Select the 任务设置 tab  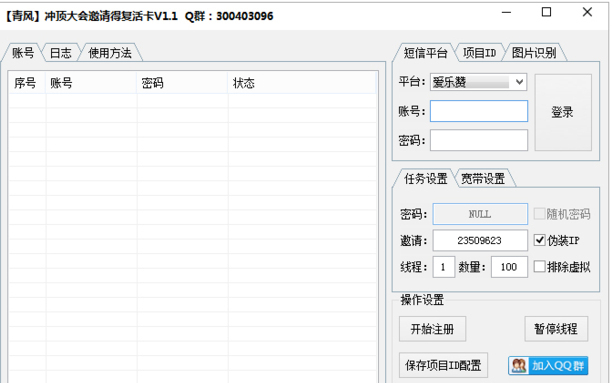tap(425, 179)
